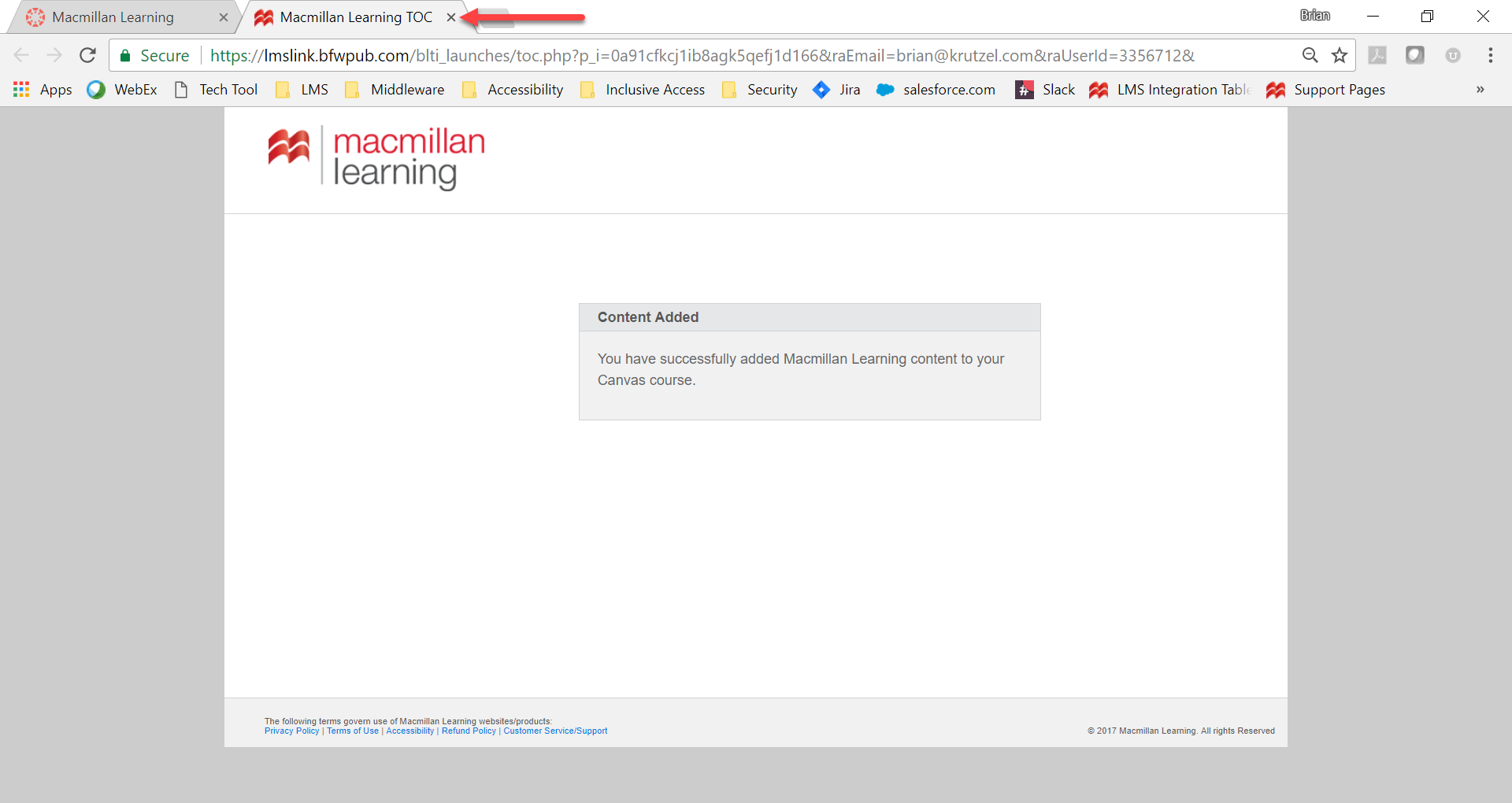Open the Refund Policy footer link
This screenshot has width=1512, height=803.
(469, 731)
